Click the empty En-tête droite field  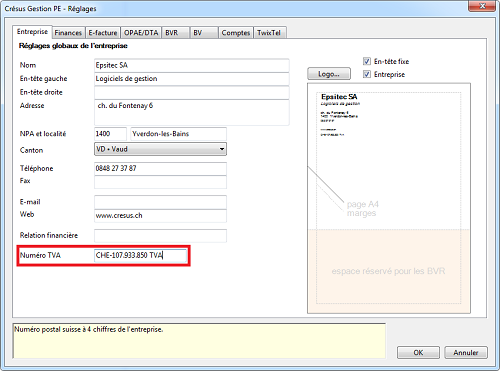point(192,92)
